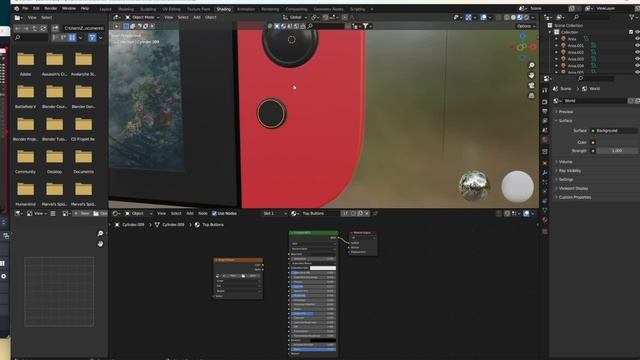
Task: Click the Blender logo menu icon
Action: [x=16, y=9]
